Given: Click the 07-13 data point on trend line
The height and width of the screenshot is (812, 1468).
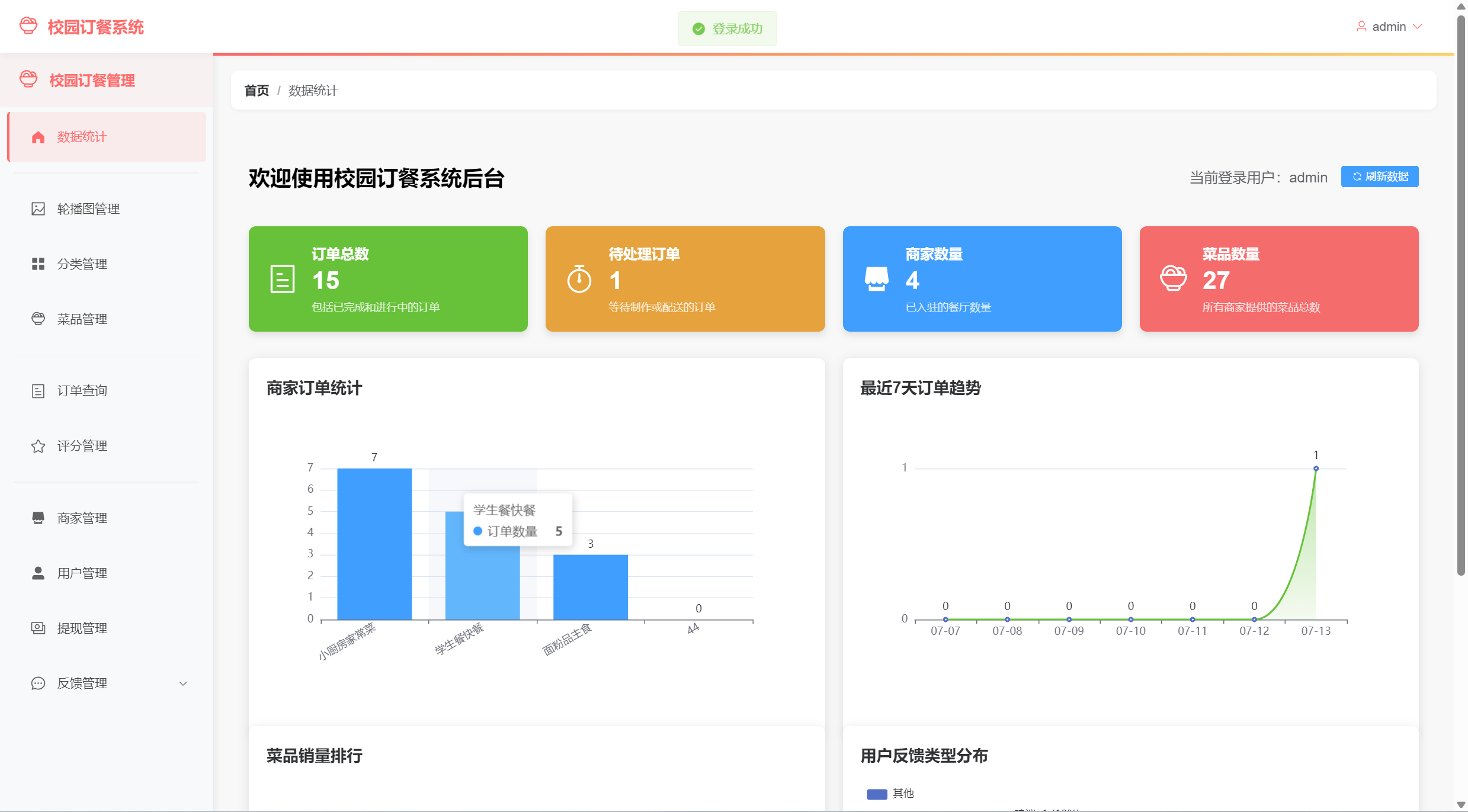Looking at the screenshot, I should tap(1316, 468).
